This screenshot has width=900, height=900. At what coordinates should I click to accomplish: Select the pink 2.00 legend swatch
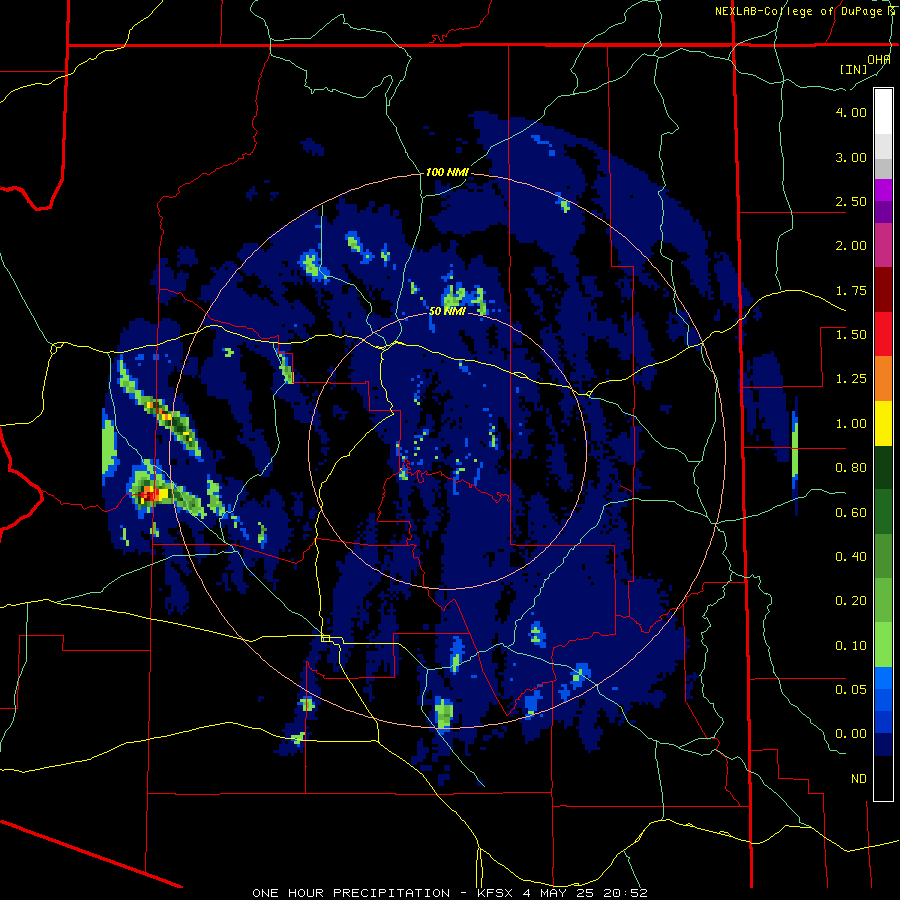click(883, 246)
